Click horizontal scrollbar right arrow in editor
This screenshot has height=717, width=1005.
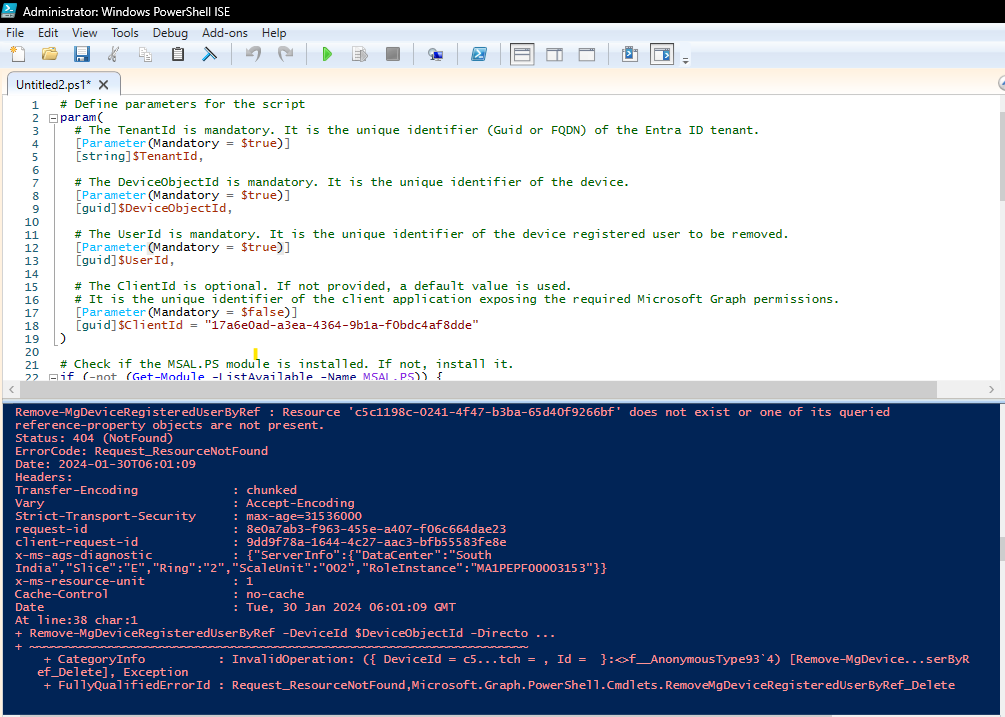pyautogui.click(x=991, y=389)
